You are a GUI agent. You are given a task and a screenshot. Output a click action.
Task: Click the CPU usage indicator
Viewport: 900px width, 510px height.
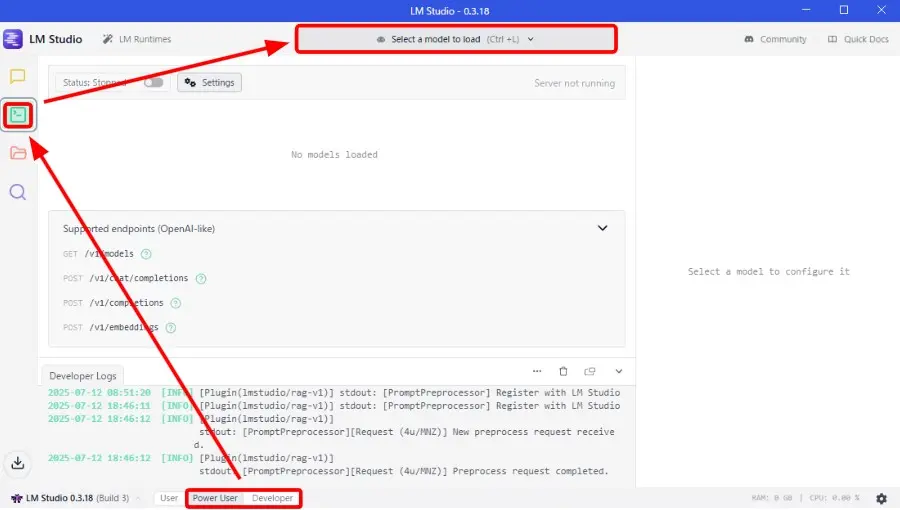click(x=835, y=498)
